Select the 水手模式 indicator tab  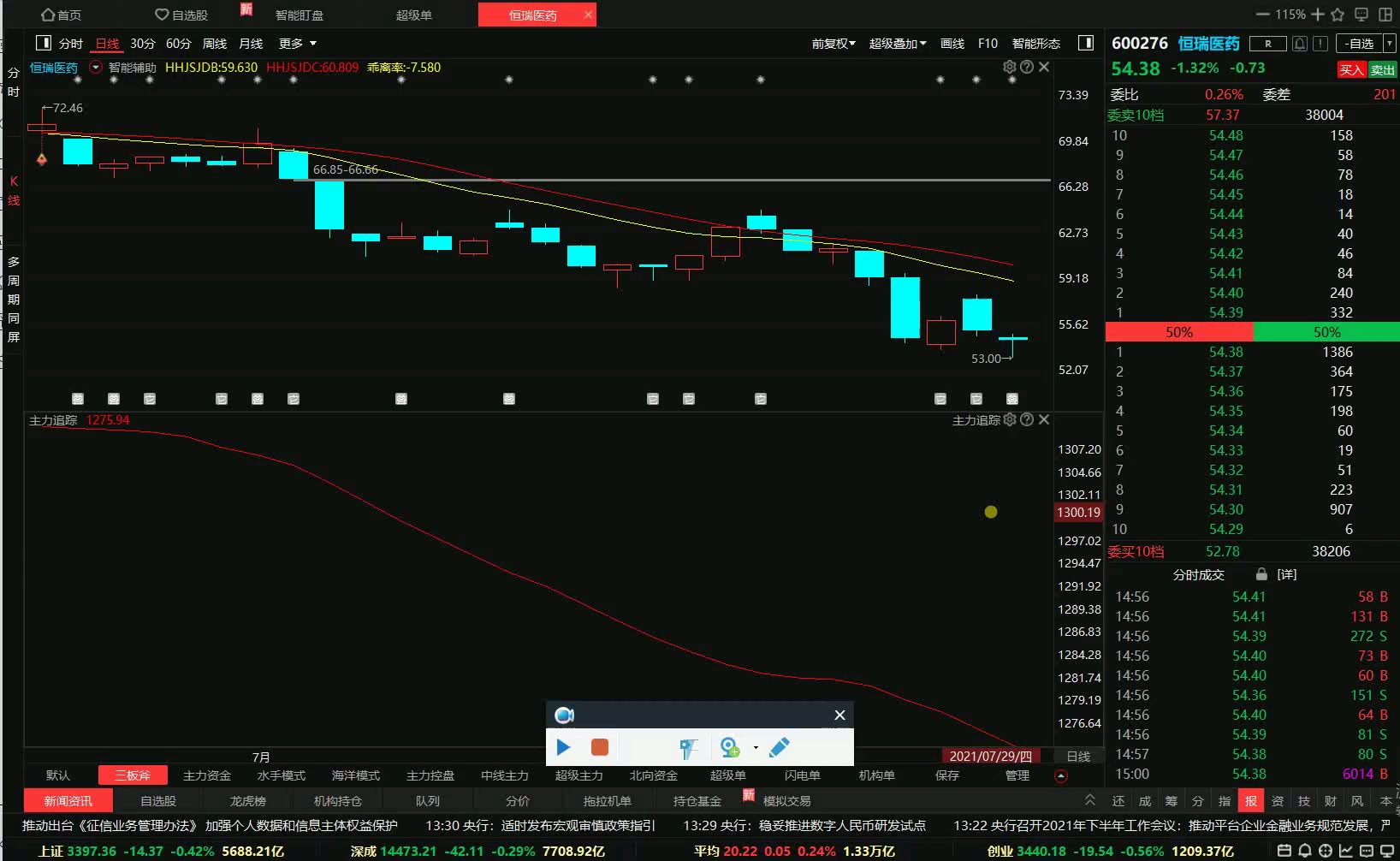(x=282, y=775)
